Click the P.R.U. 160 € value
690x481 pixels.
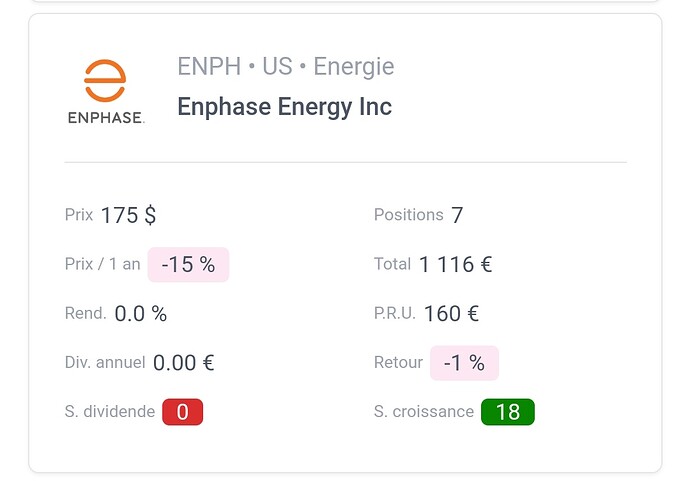[451, 314]
